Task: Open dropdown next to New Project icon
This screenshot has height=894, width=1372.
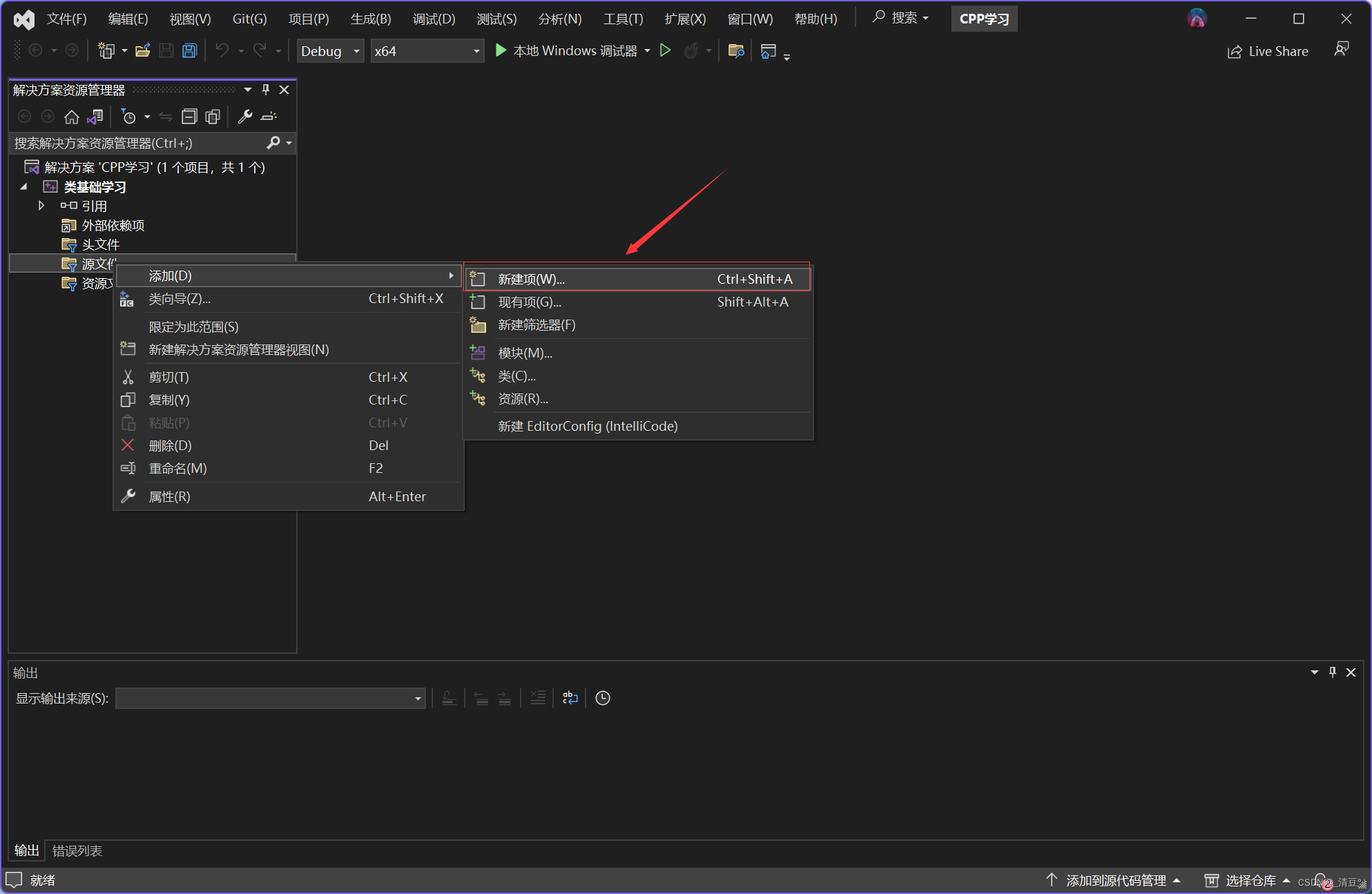Action: click(x=124, y=51)
